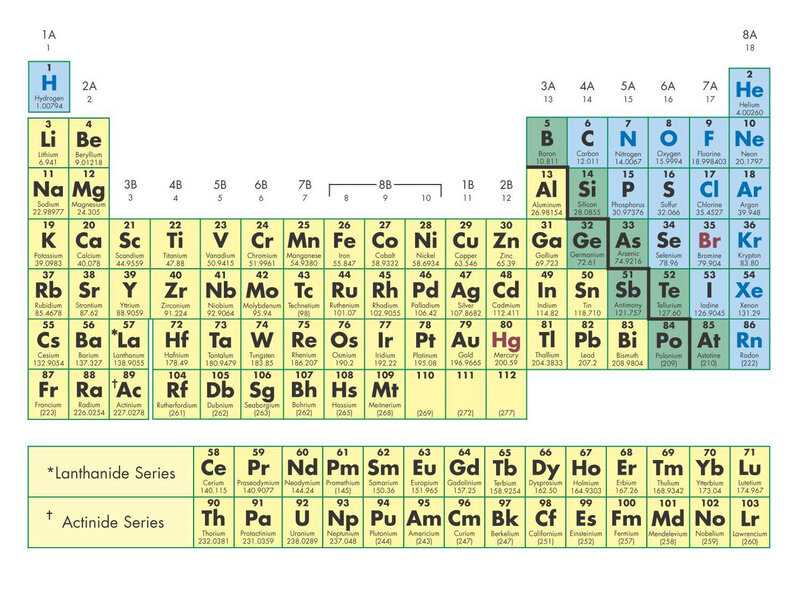Click the Uranium (U) element
Image resolution: width=800 pixels, height=600 pixels.
tap(302, 522)
